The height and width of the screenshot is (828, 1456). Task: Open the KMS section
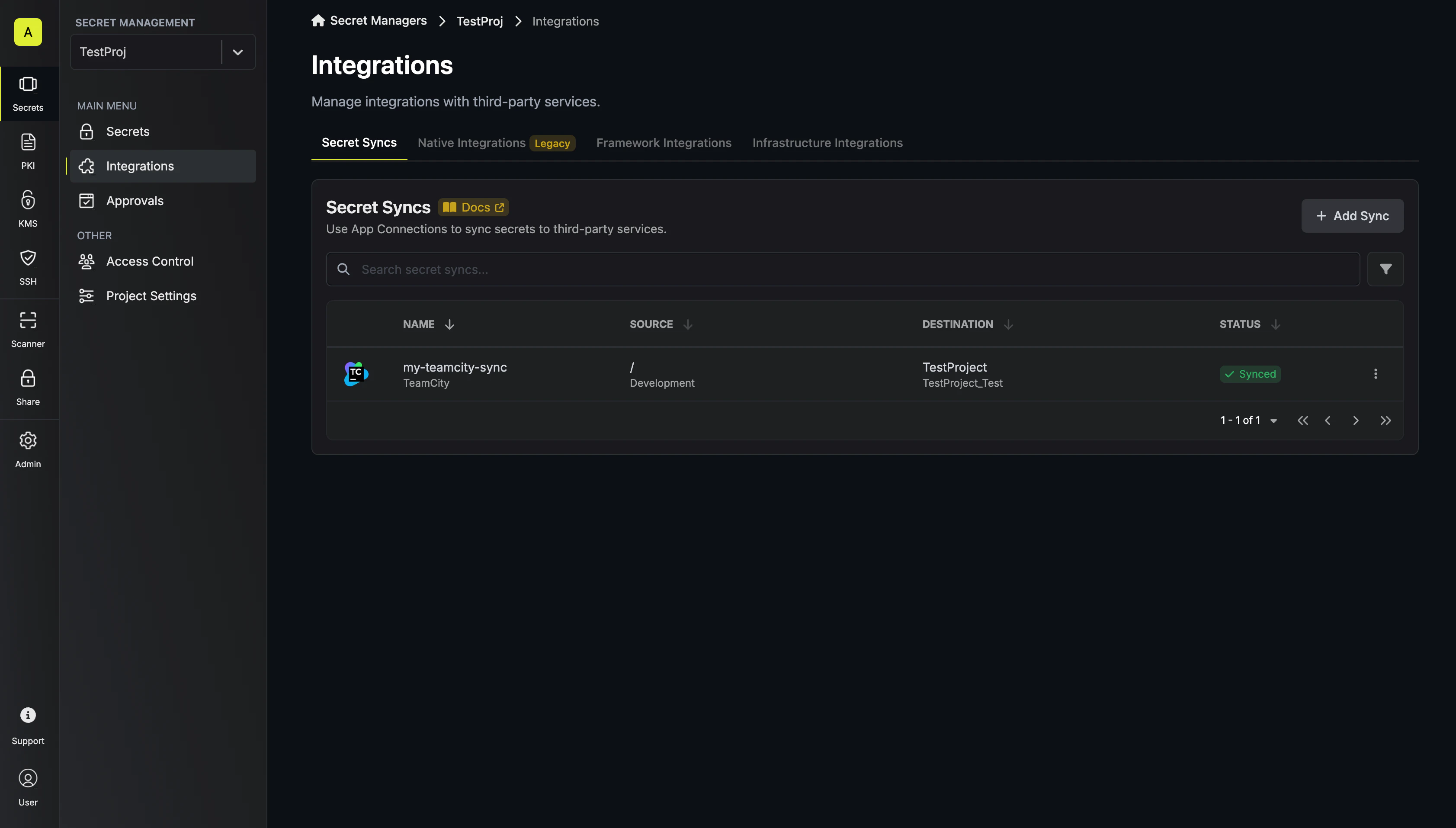coord(28,209)
